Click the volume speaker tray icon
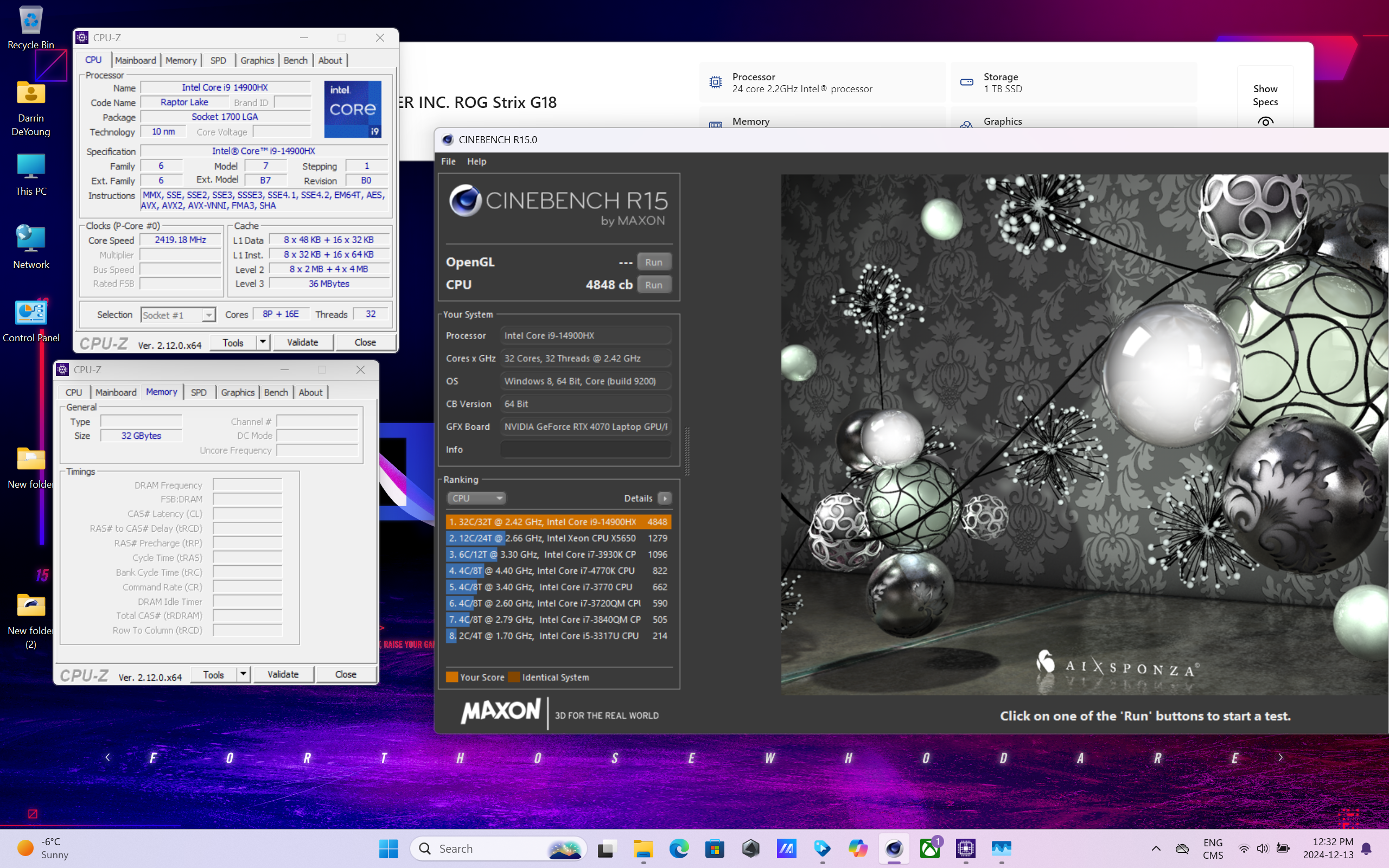This screenshot has width=1389, height=868. [1262, 848]
